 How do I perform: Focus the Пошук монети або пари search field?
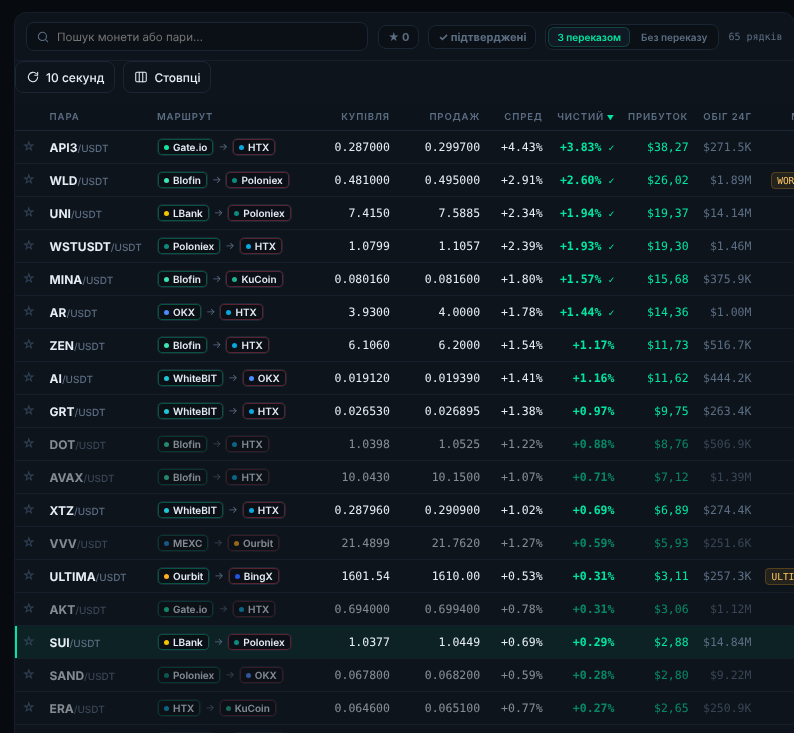196,36
